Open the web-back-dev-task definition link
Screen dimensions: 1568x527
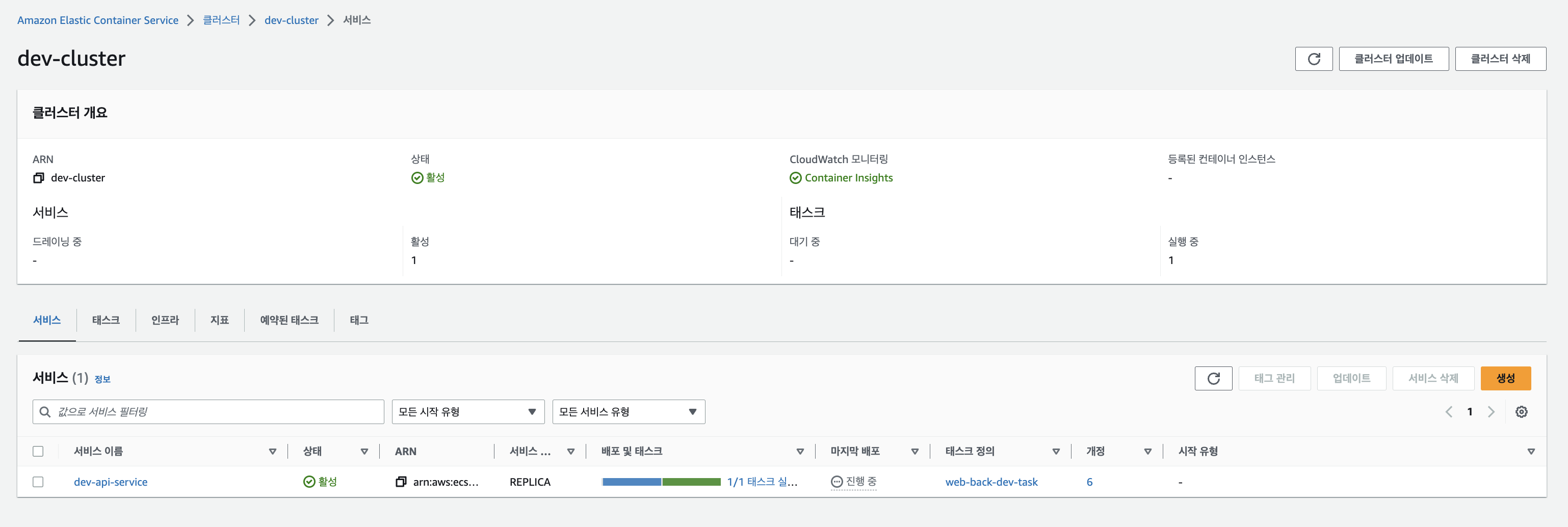pos(991,482)
